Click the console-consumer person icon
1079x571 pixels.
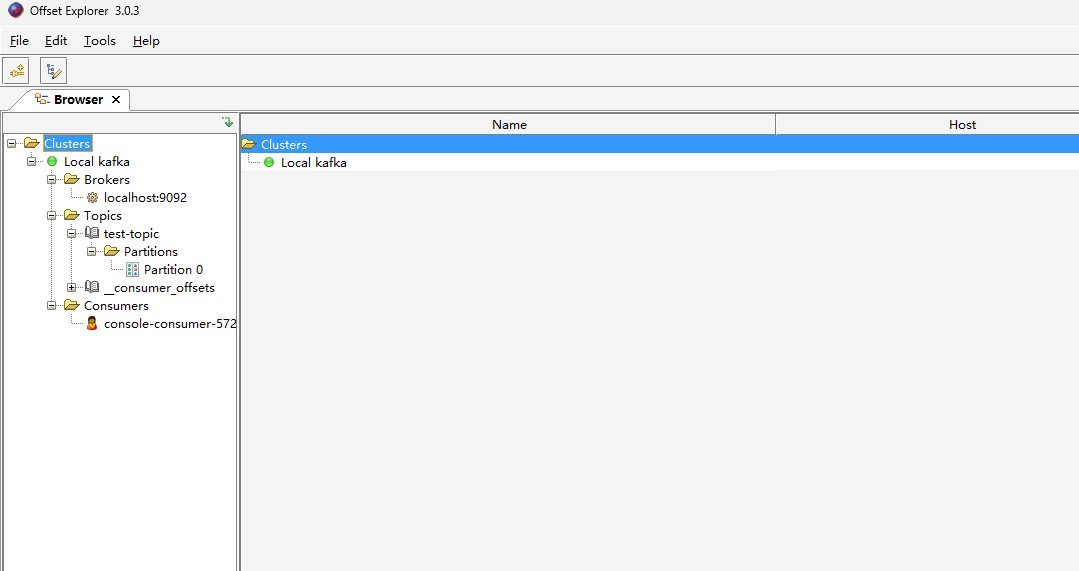(92, 324)
